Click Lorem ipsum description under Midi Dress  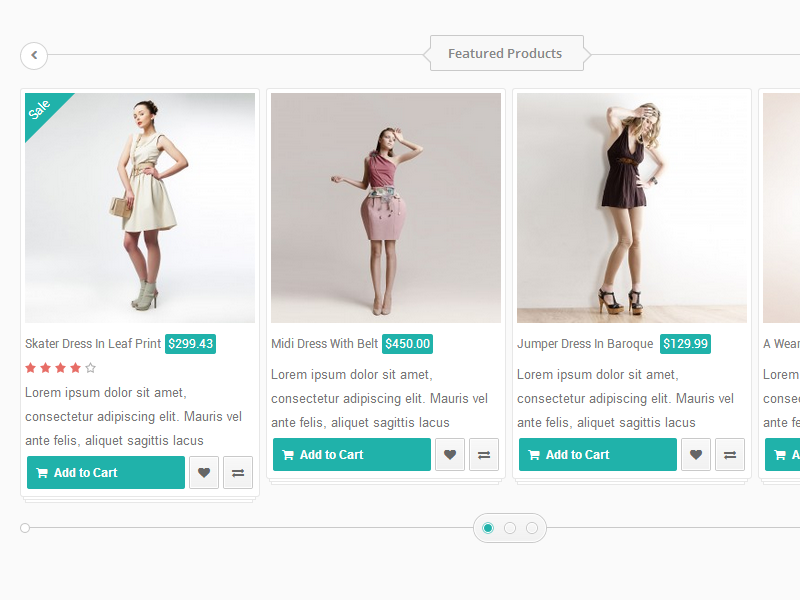point(379,398)
